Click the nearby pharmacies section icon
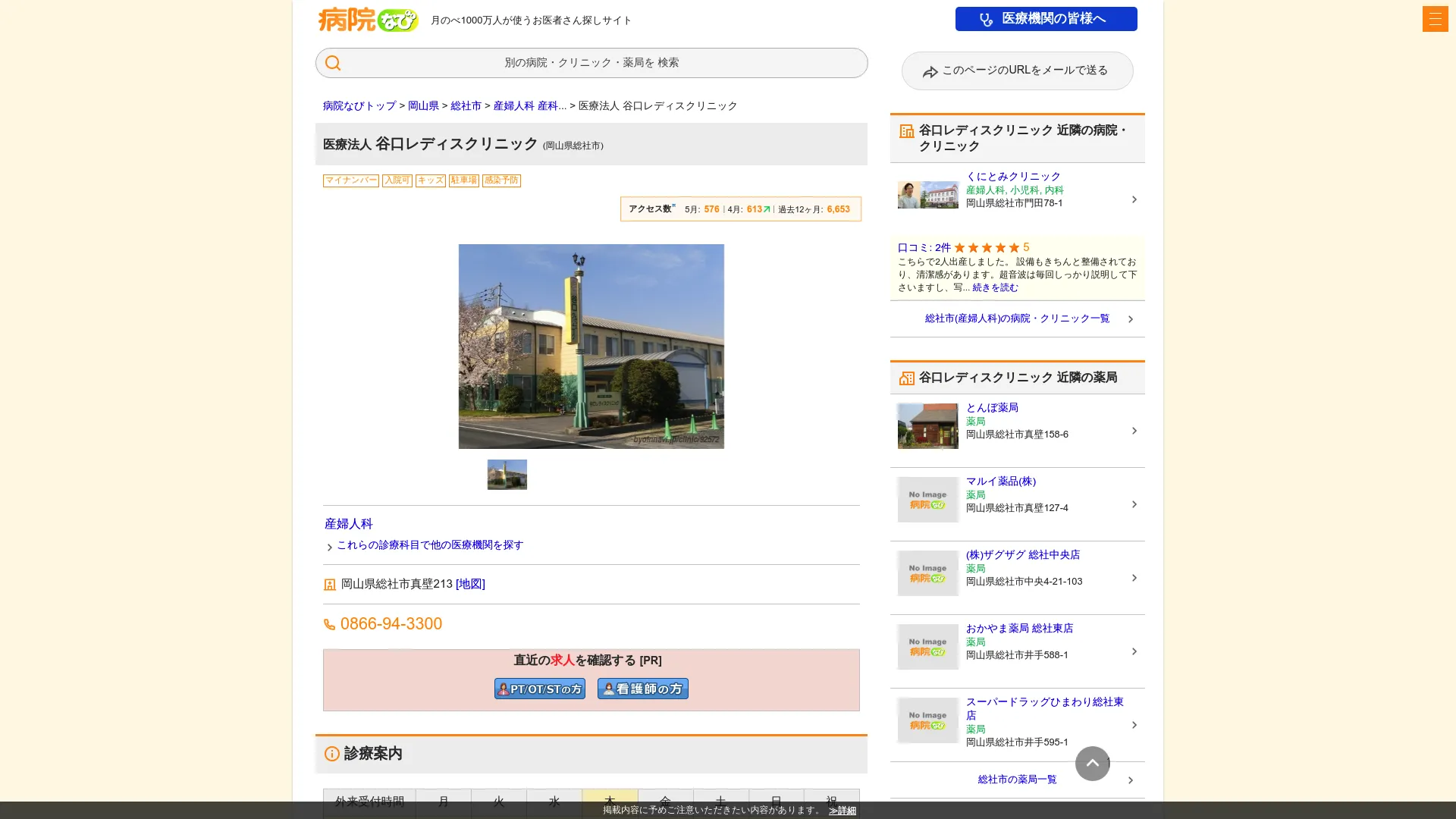Screen dimensions: 1456x819 coord(906,378)
